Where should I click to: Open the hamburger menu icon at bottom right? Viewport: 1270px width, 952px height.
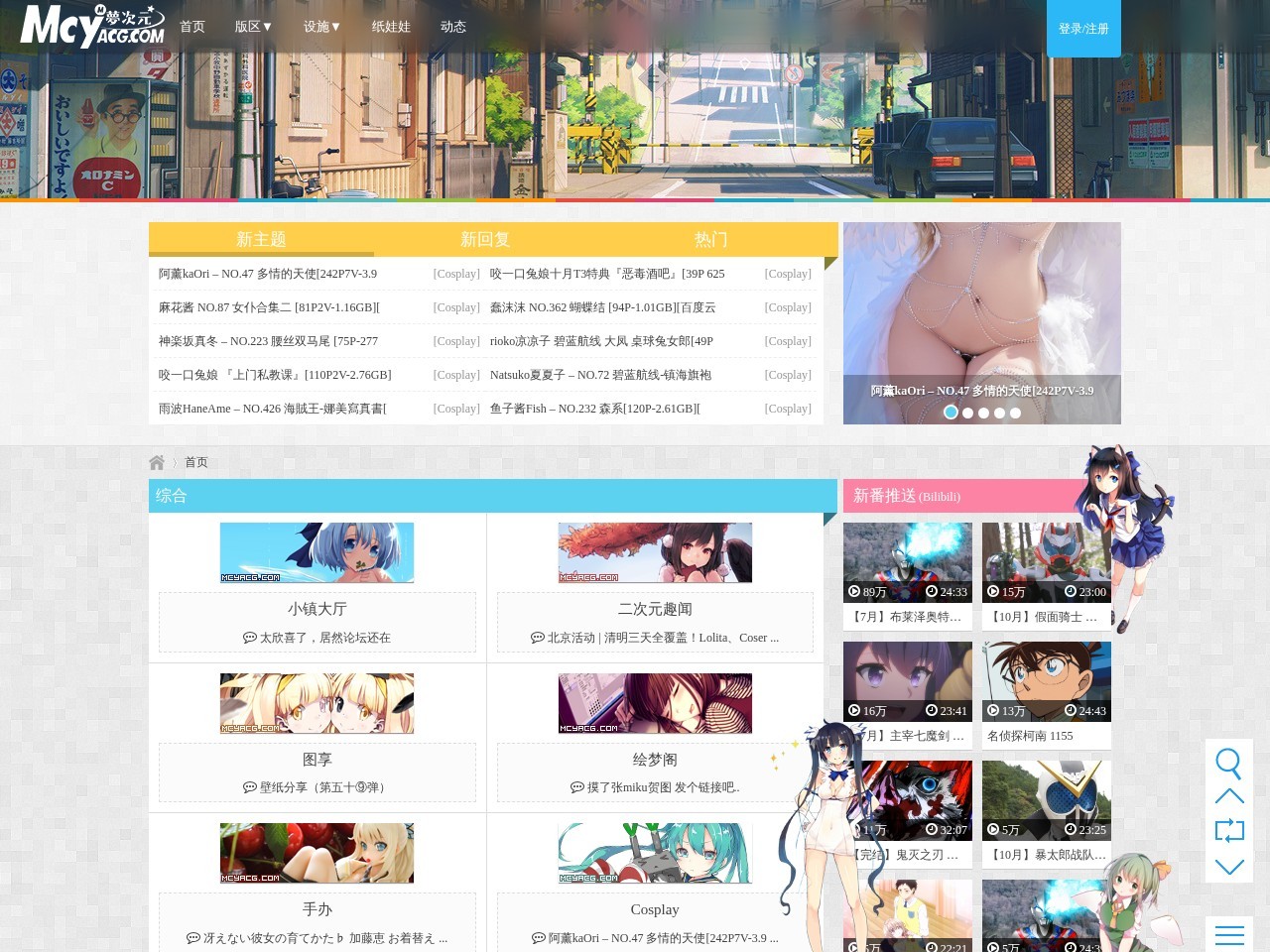coord(1229,933)
